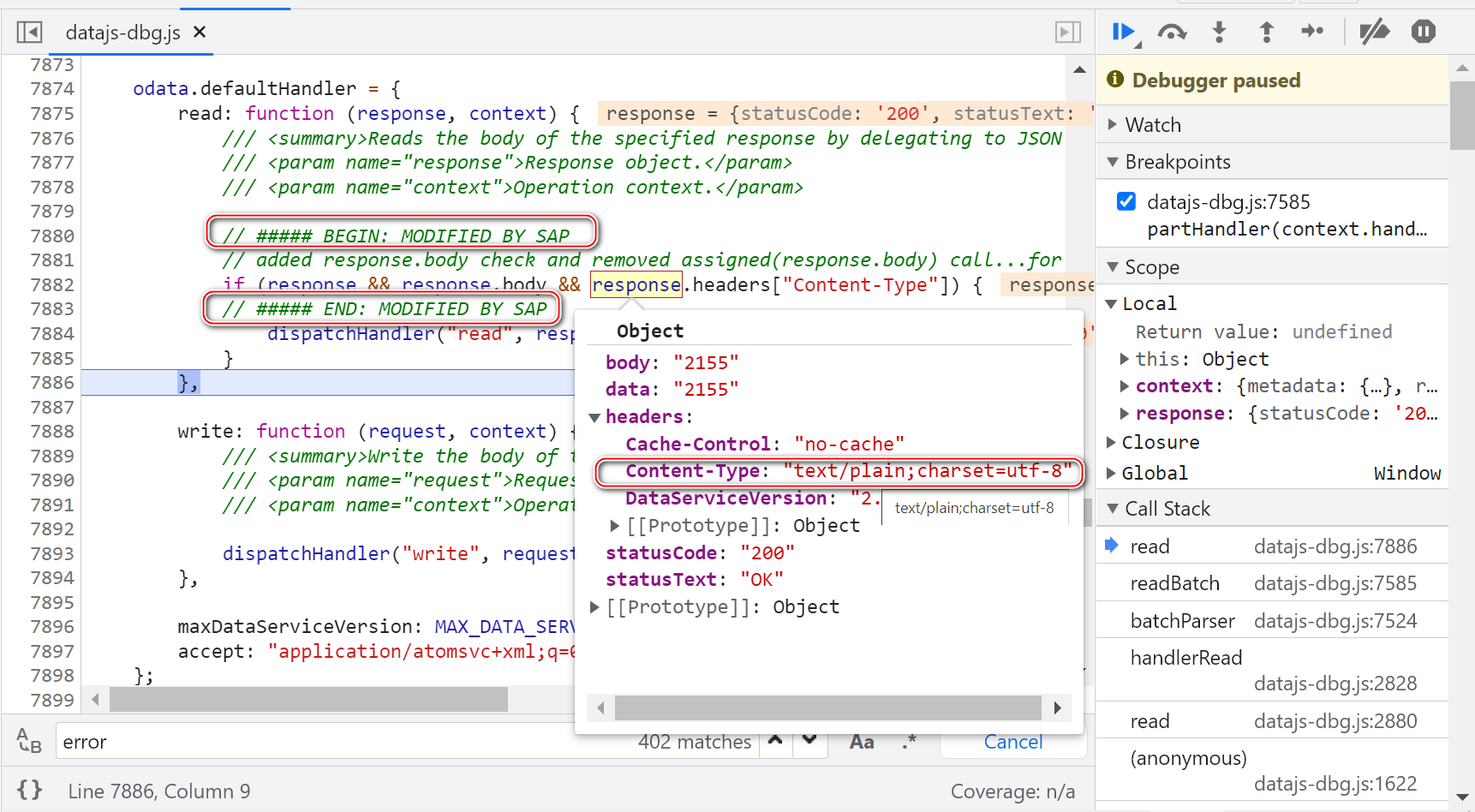
Task: Toggle pause on exceptions
Action: tap(1424, 33)
